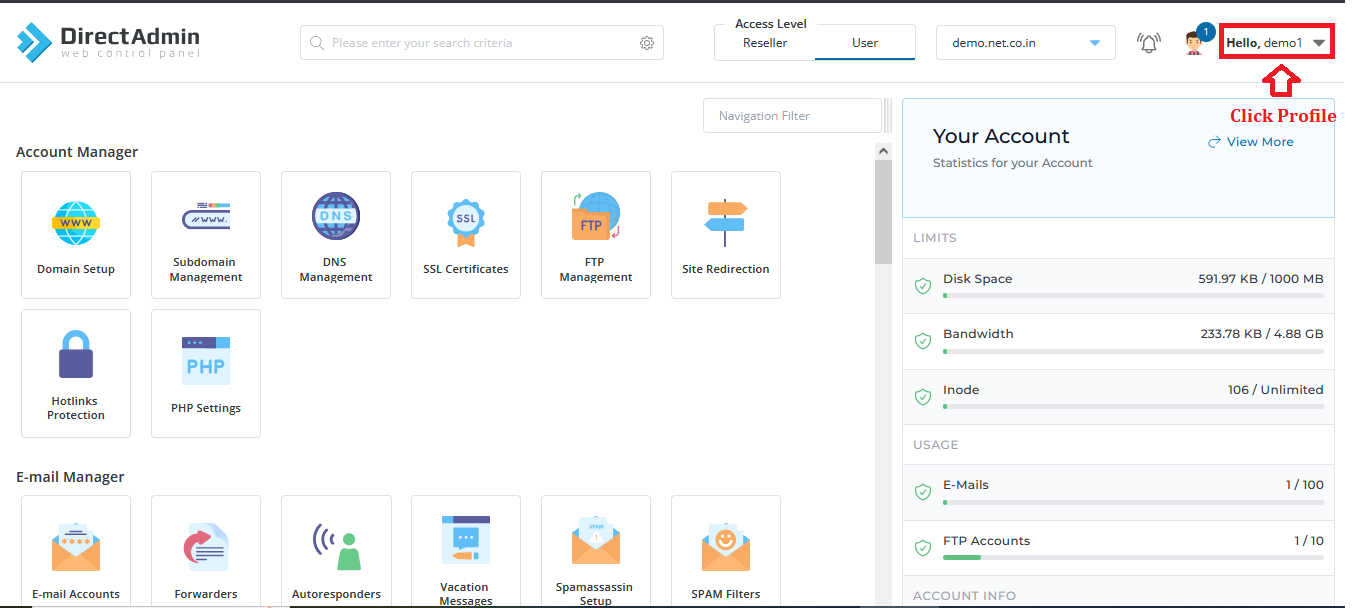Screen dimensions: 1360x608
Task: Click View More for account statistics
Action: pyautogui.click(x=1251, y=142)
